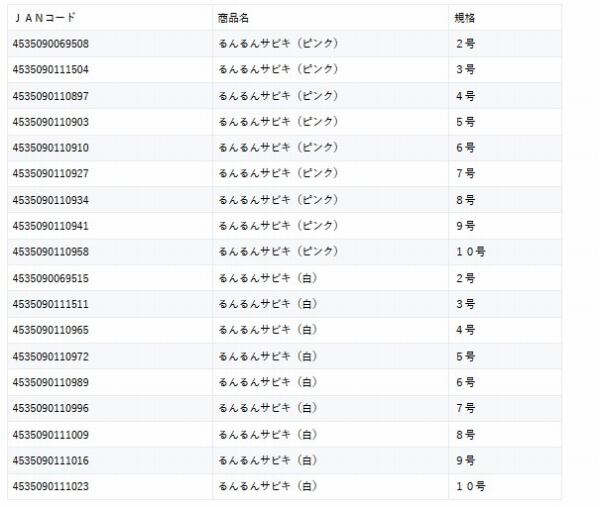Select JAN code 4535090110958

coord(51,252)
